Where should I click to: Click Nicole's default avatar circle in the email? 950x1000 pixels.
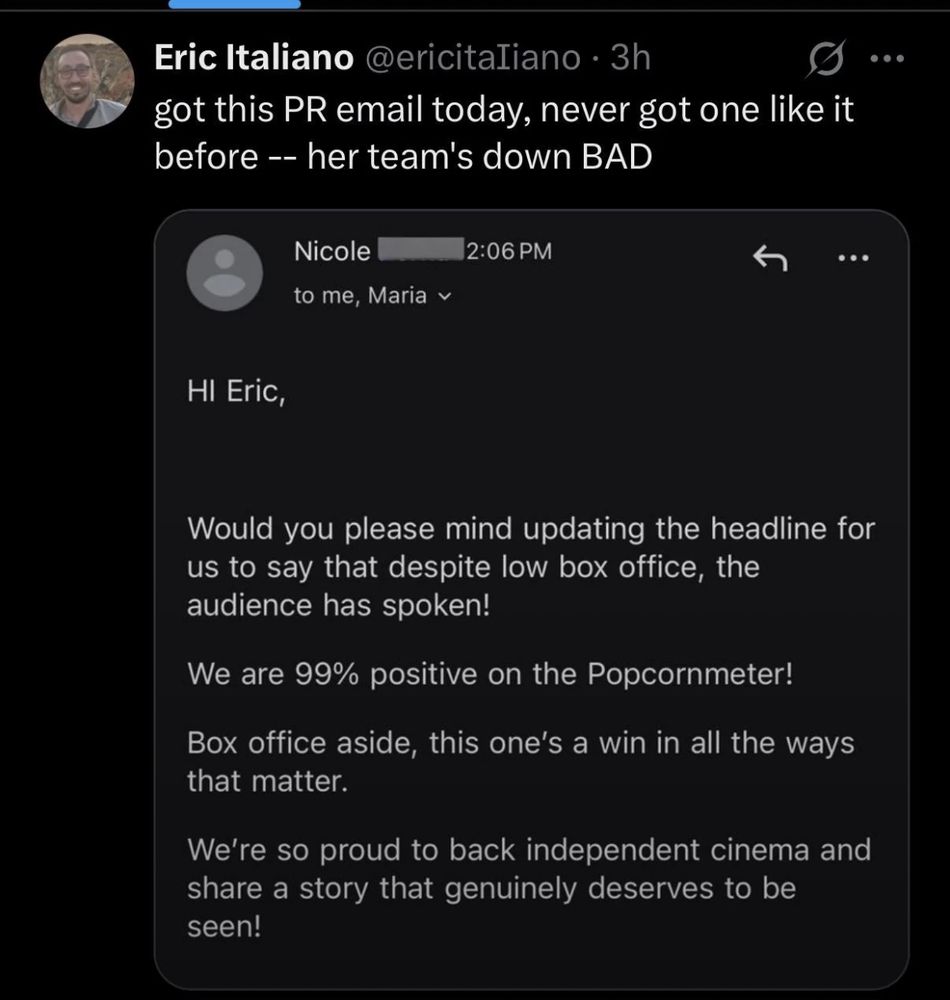224,272
